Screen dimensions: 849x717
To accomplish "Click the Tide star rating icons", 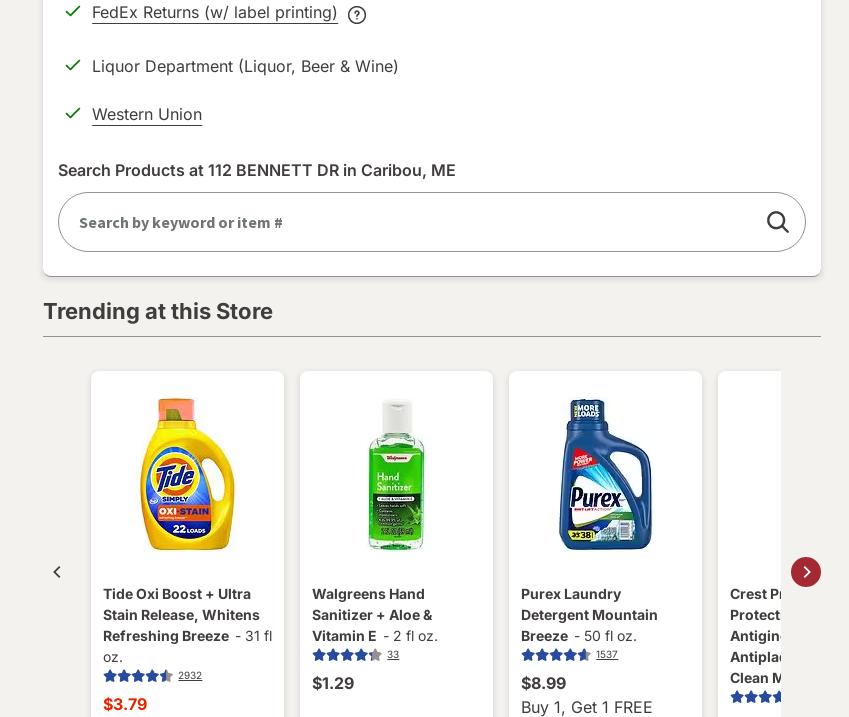I will tap(138, 676).
